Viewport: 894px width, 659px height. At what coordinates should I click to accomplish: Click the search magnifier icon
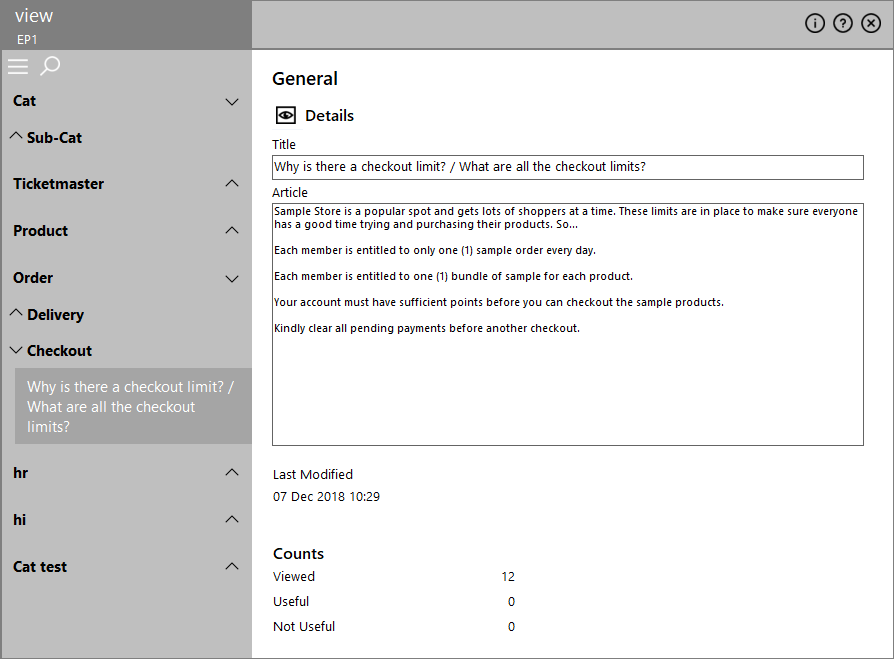click(x=50, y=66)
